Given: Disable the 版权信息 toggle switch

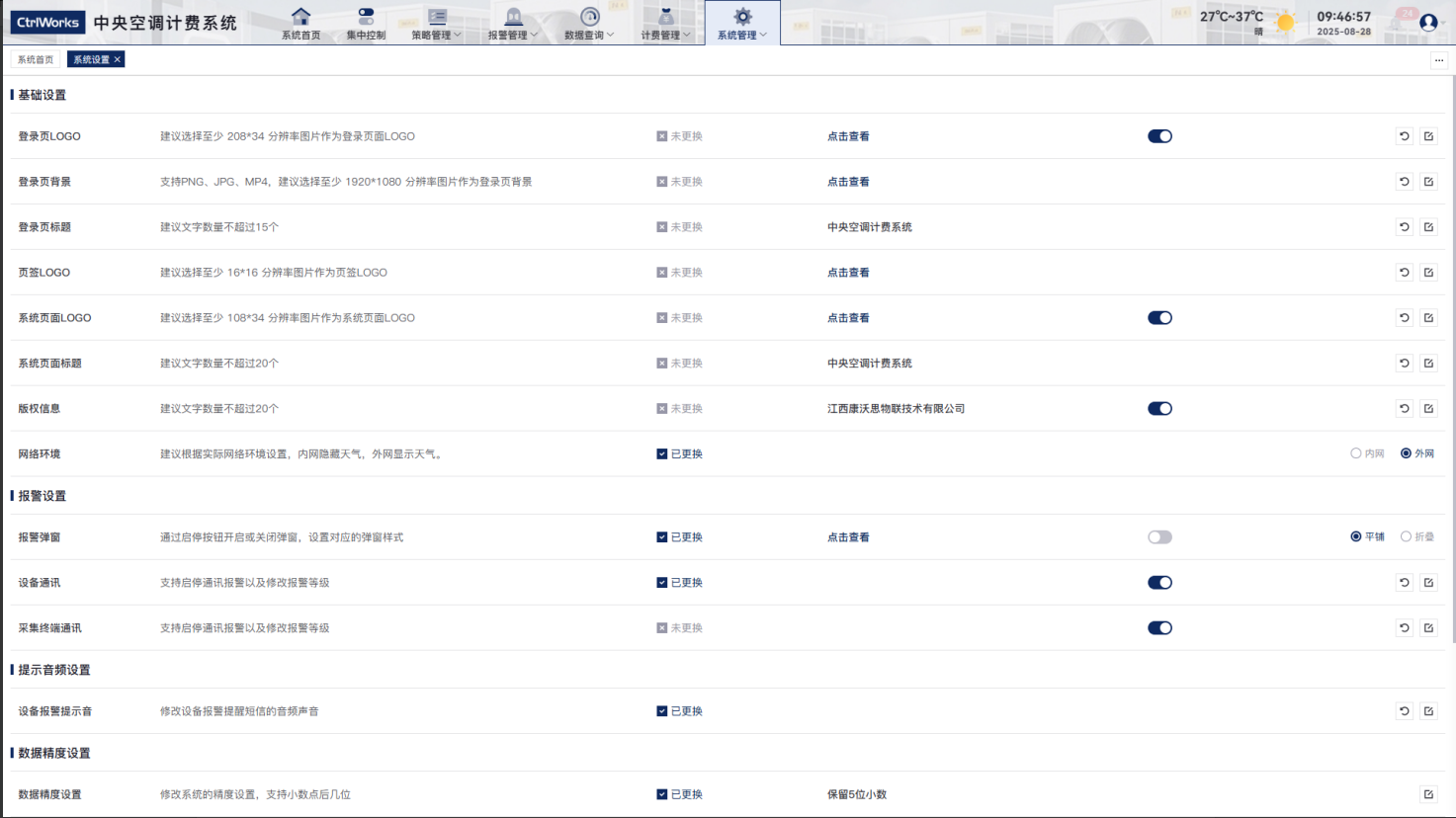Looking at the screenshot, I should tap(1159, 409).
